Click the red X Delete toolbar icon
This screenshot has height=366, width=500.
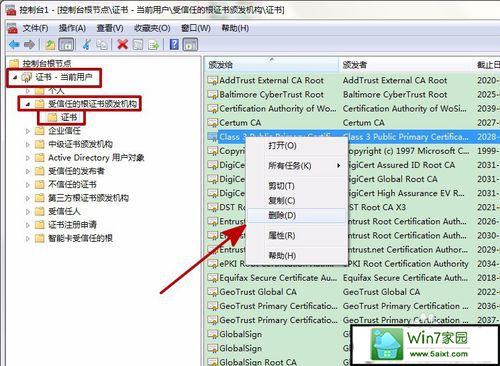[x=123, y=44]
